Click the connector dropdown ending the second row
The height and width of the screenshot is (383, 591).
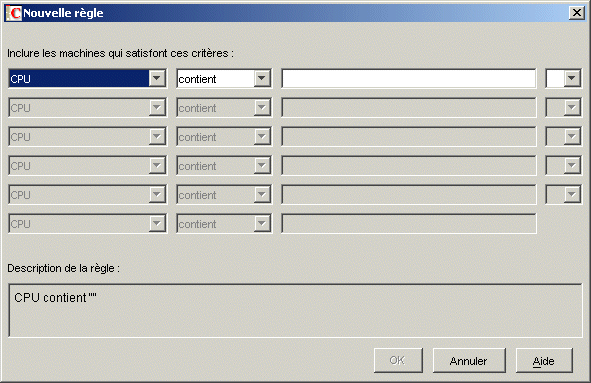563,107
